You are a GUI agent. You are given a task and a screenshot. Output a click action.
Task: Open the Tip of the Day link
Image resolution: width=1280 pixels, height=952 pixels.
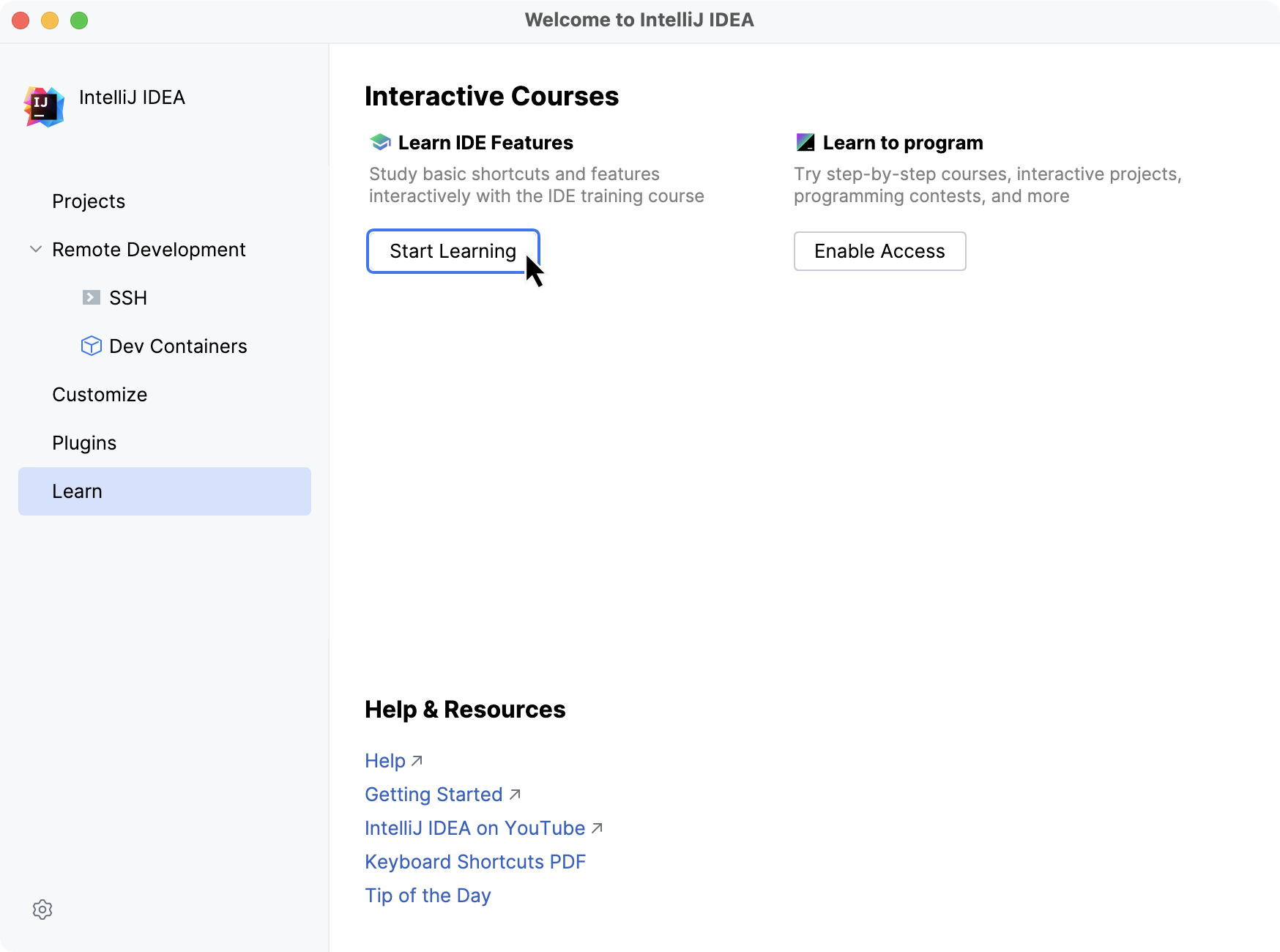coord(428,896)
